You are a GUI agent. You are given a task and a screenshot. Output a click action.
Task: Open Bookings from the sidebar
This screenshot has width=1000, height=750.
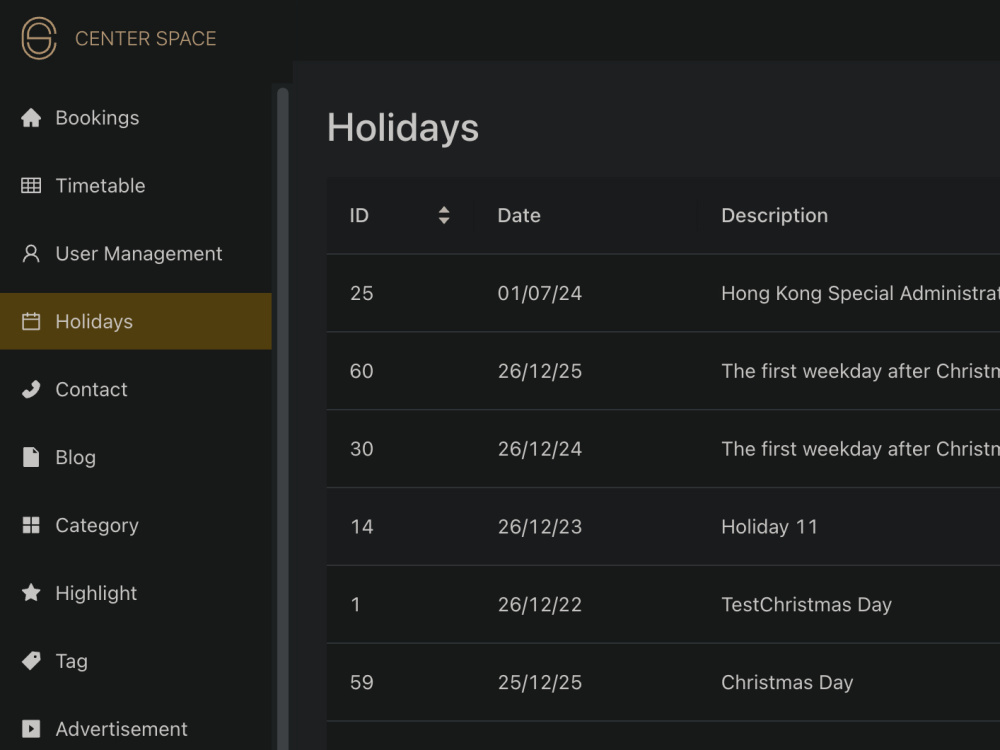pyautogui.click(x=136, y=118)
